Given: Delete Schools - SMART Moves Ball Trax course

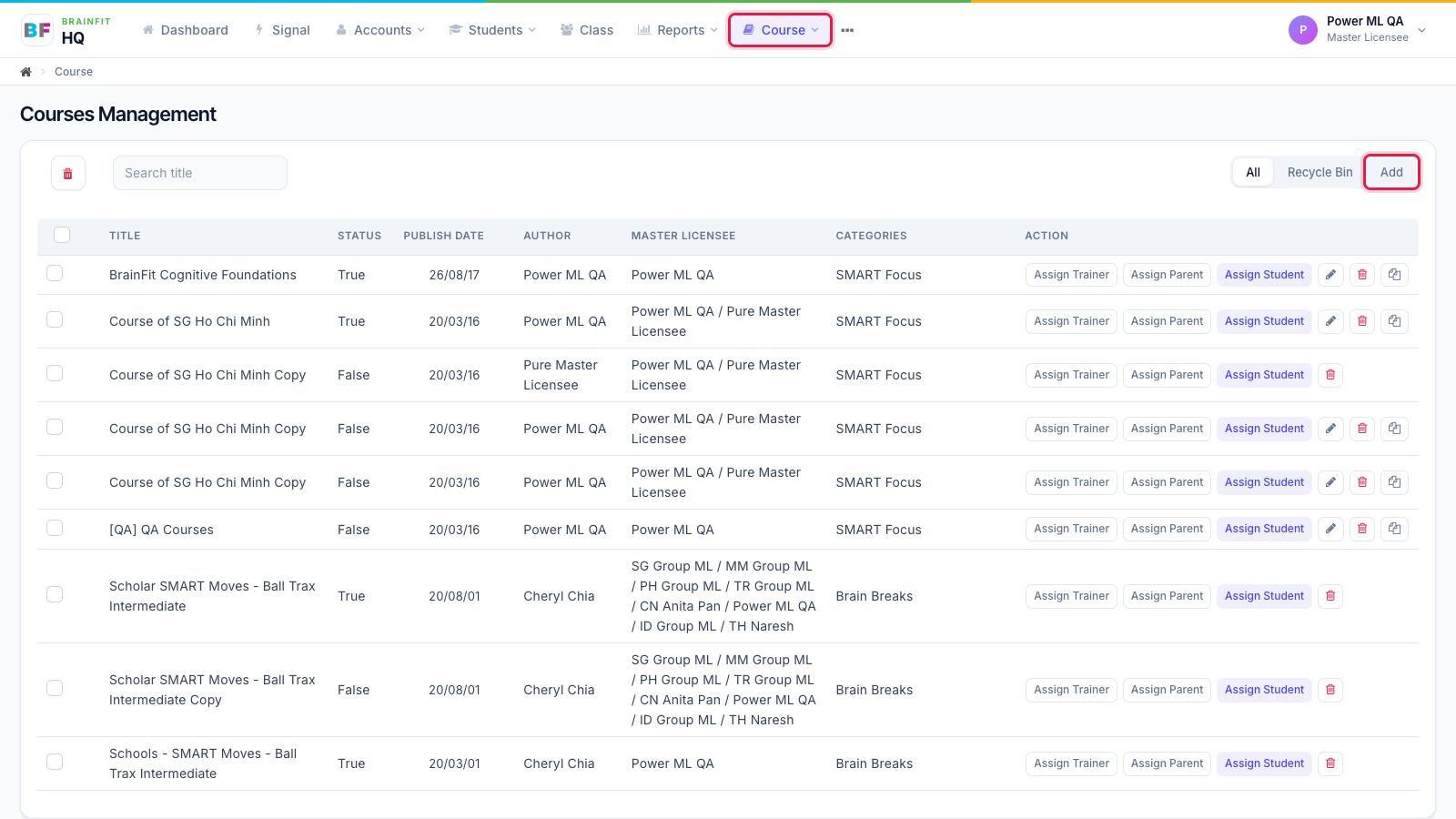Looking at the screenshot, I should (1330, 763).
